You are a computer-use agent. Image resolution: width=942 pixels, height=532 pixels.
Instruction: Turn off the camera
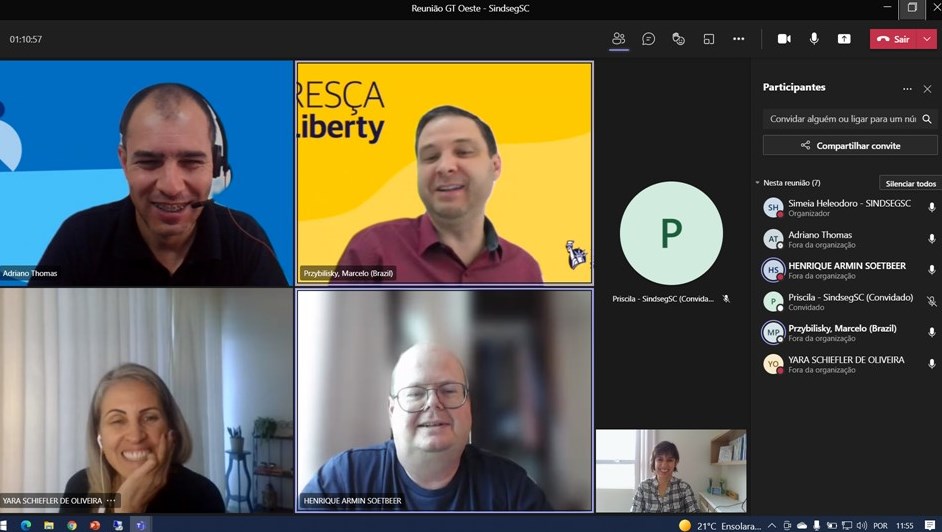[x=784, y=39]
